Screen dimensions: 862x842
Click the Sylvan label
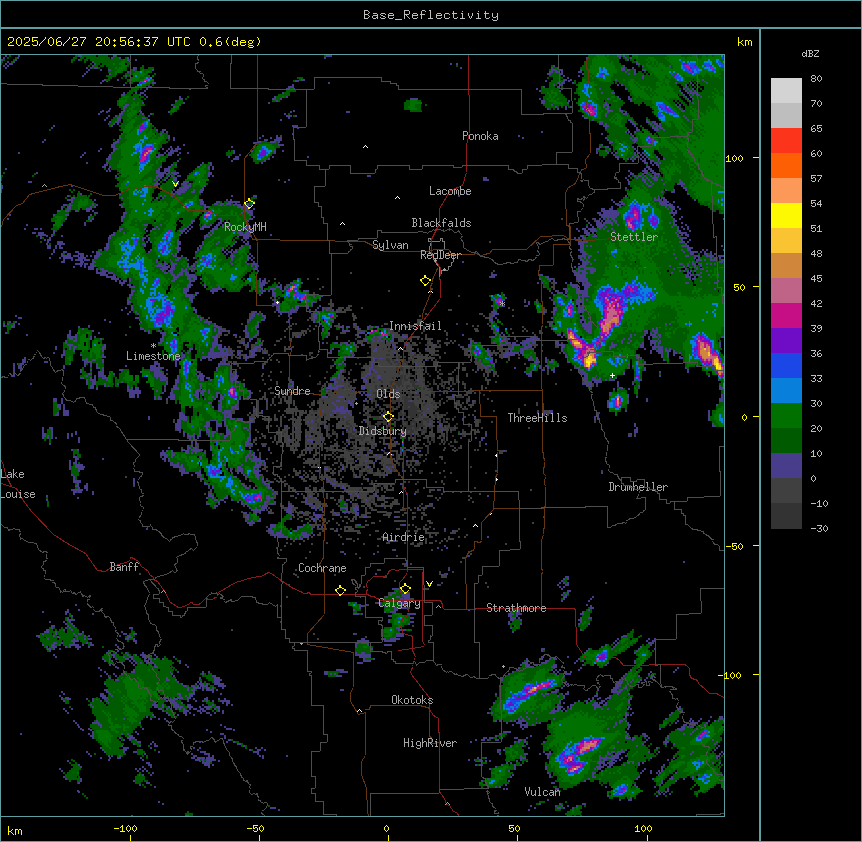[390, 245]
